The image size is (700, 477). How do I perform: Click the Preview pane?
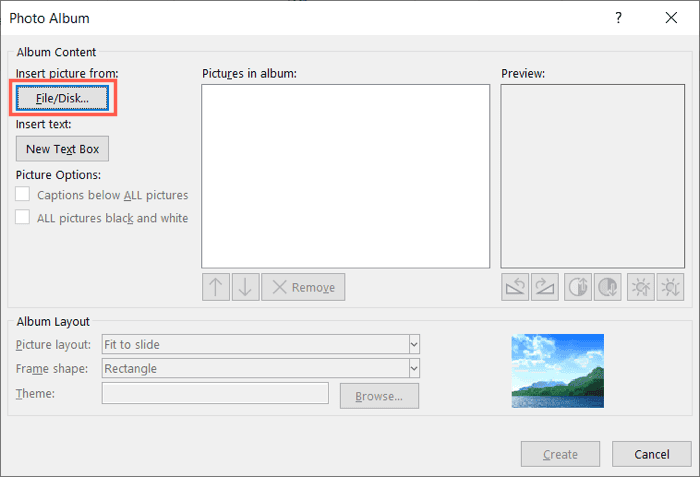click(592, 176)
